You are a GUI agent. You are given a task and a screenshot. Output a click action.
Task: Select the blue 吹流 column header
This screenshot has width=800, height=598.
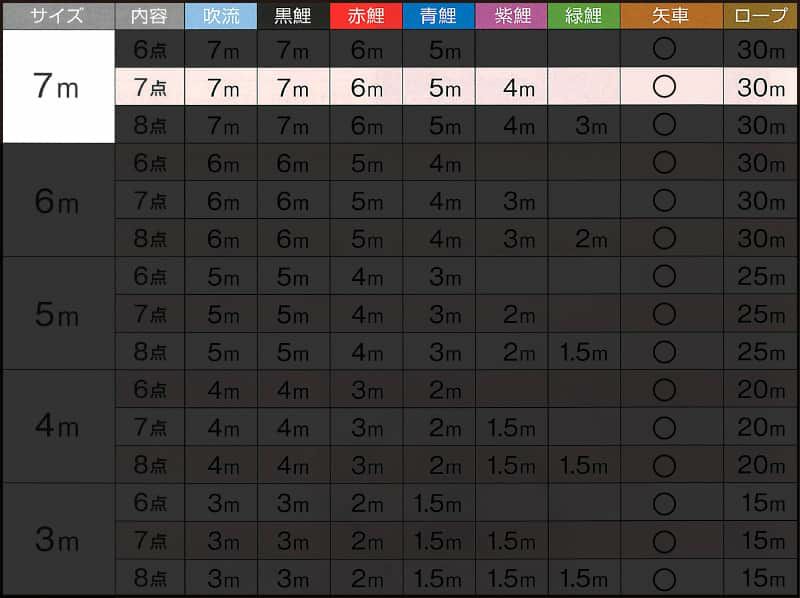[x=221, y=16]
